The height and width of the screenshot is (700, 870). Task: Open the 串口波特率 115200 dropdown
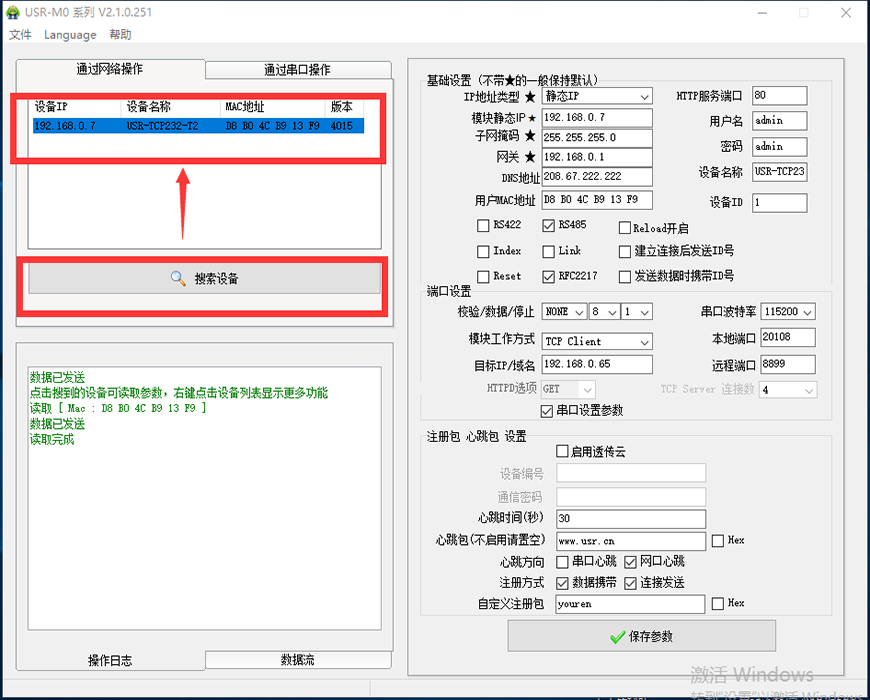(806, 312)
